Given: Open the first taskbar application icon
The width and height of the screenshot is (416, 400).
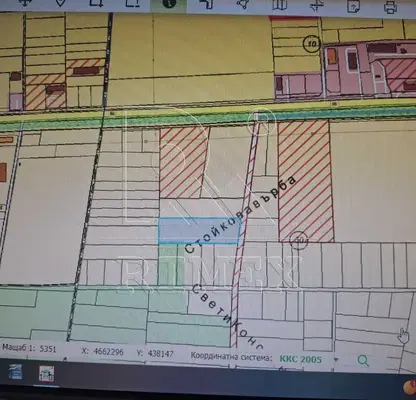Looking at the screenshot, I should coord(15,372).
